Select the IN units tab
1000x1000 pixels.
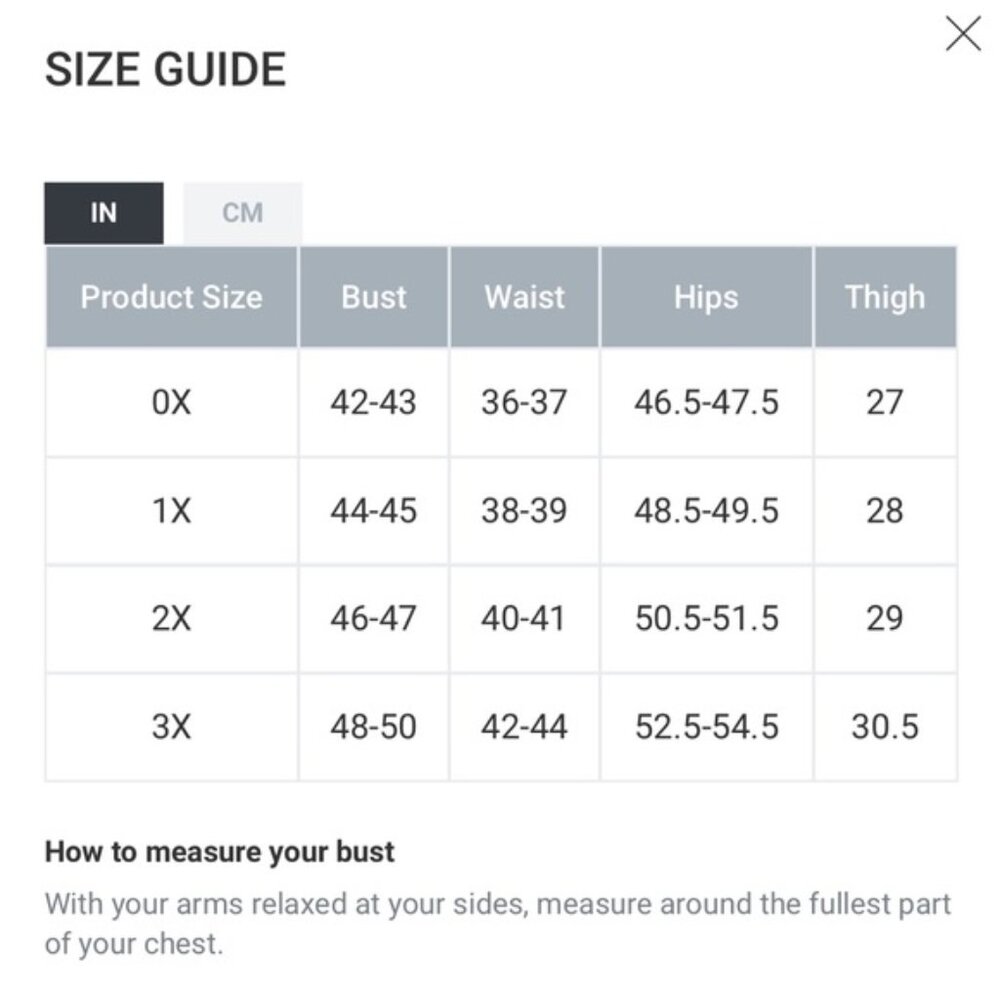tap(103, 212)
